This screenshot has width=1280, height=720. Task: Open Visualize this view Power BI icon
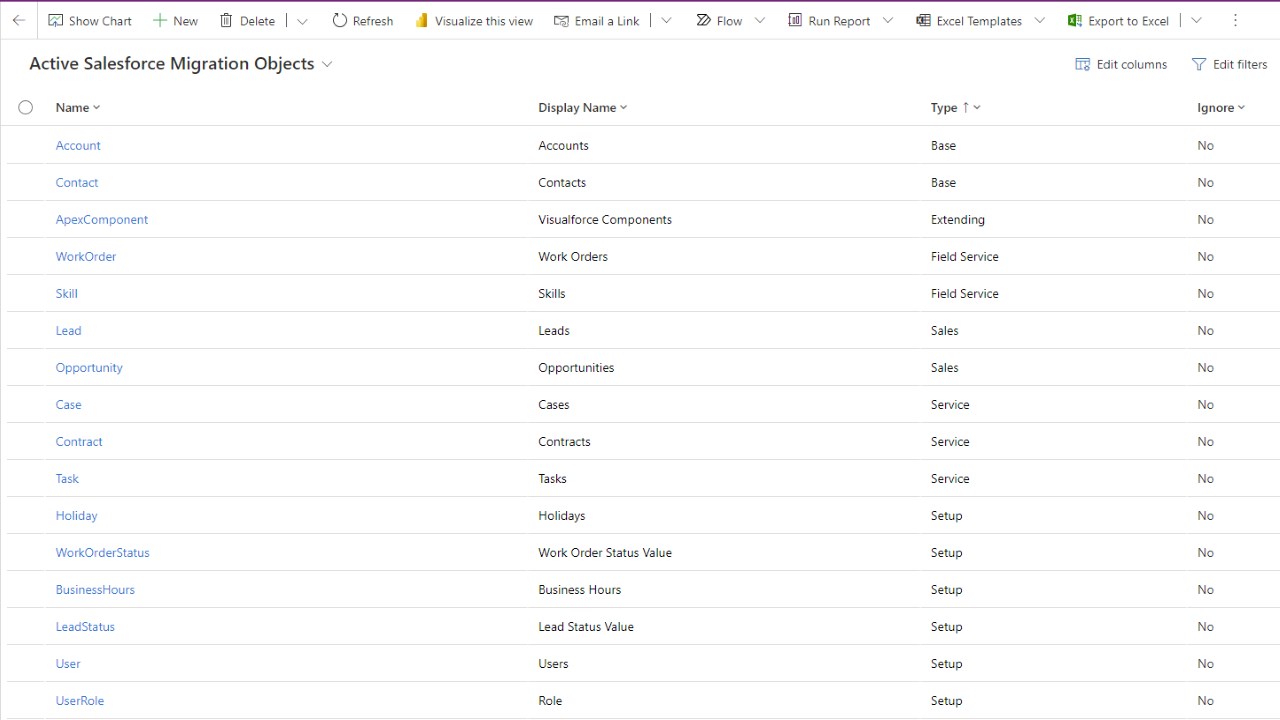[x=422, y=20]
